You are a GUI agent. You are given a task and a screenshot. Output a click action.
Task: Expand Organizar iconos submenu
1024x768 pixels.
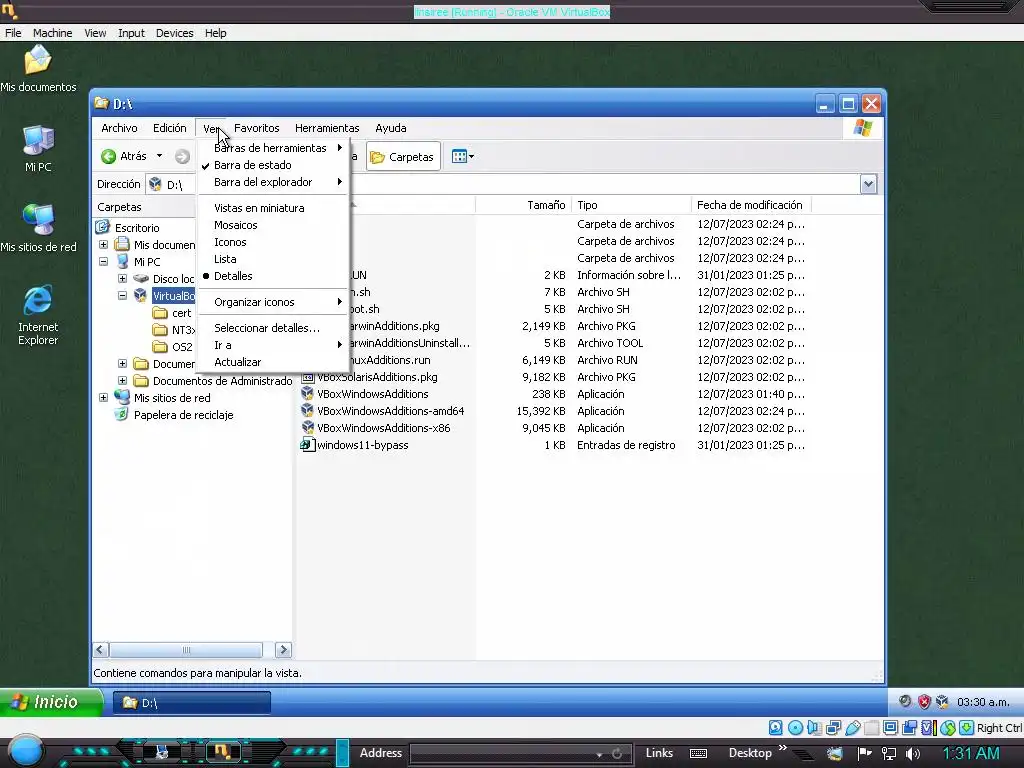(x=274, y=302)
